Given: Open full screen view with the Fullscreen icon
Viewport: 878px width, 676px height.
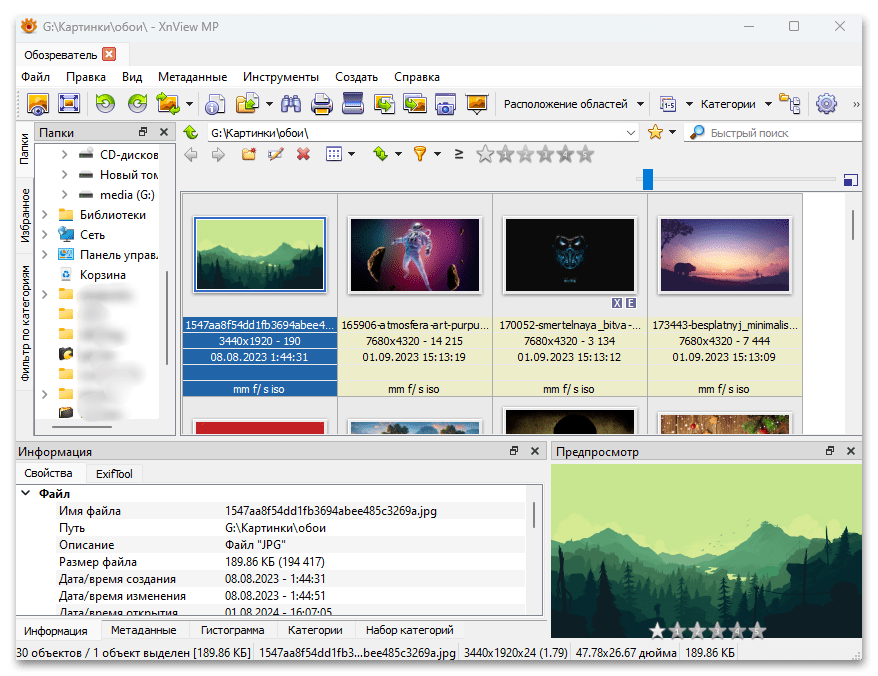Looking at the screenshot, I should point(68,103).
